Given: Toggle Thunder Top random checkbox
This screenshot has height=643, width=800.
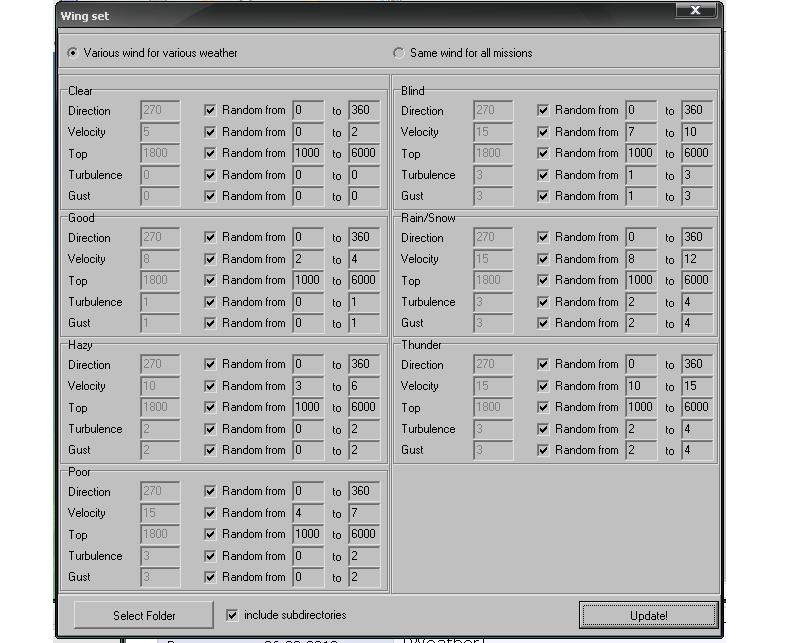Looking at the screenshot, I should point(543,407).
